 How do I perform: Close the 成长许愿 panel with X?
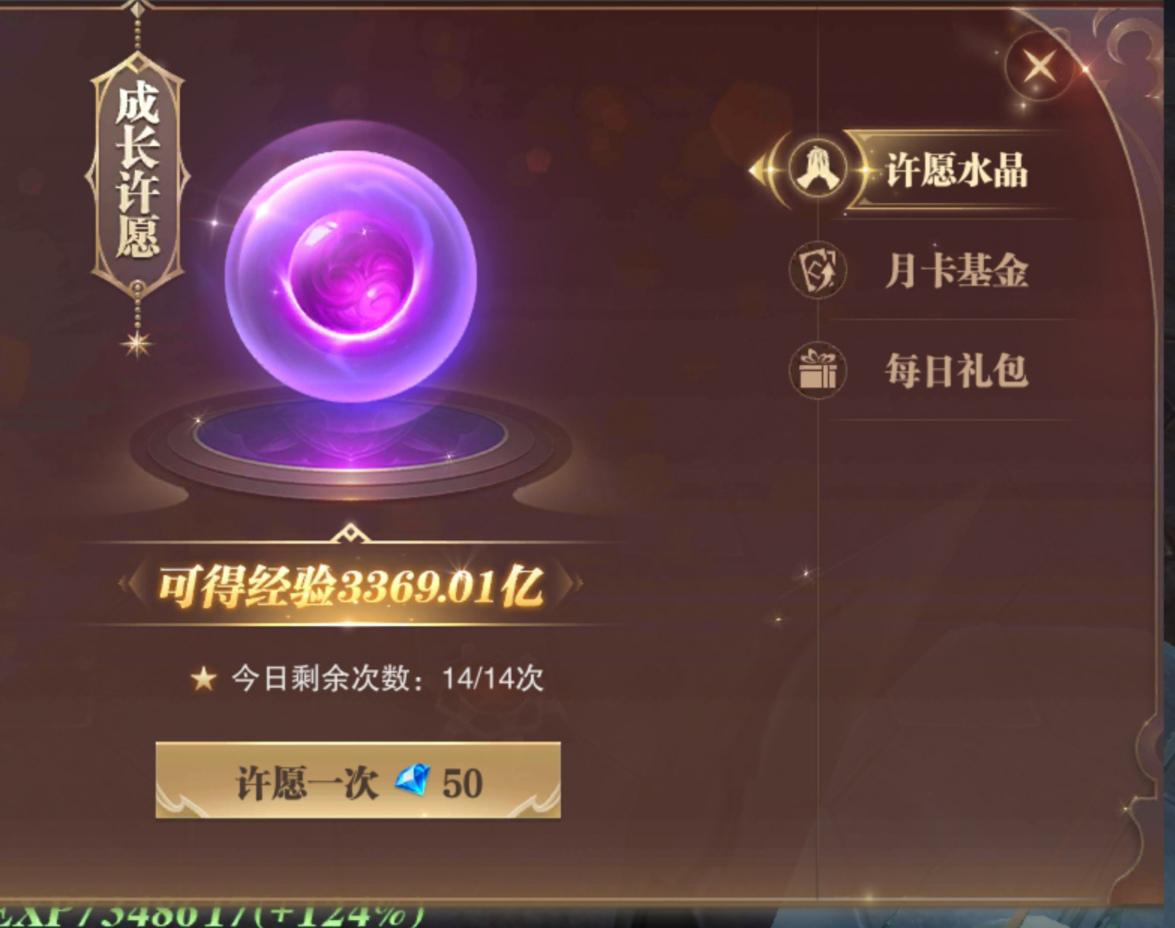(x=1040, y=67)
